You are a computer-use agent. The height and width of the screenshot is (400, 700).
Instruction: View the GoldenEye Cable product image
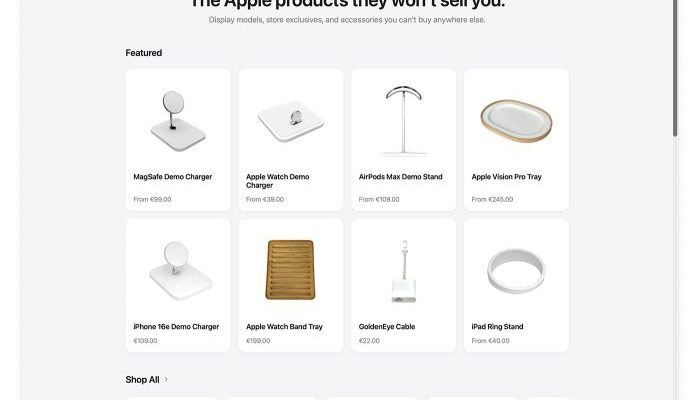404,271
